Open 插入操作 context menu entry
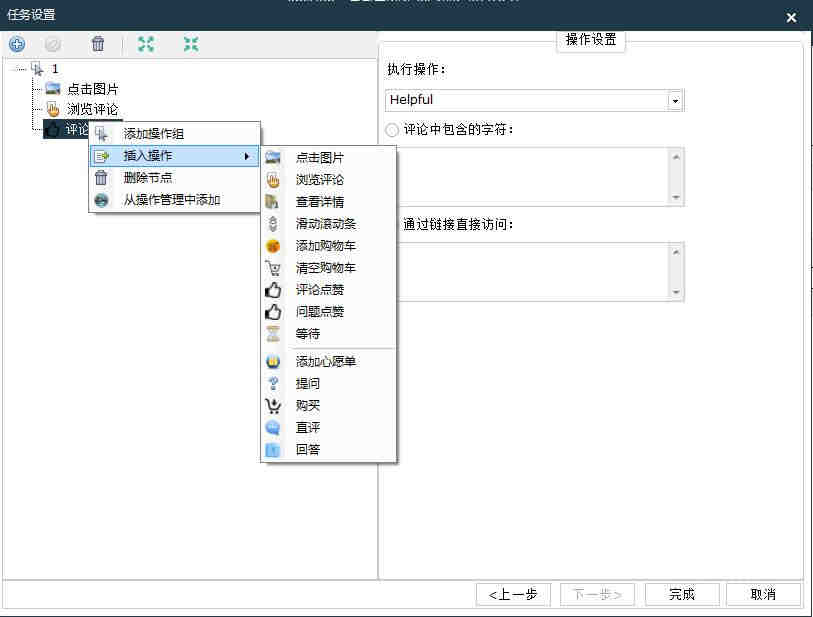The width and height of the screenshot is (813, 617). pos(175,156)
